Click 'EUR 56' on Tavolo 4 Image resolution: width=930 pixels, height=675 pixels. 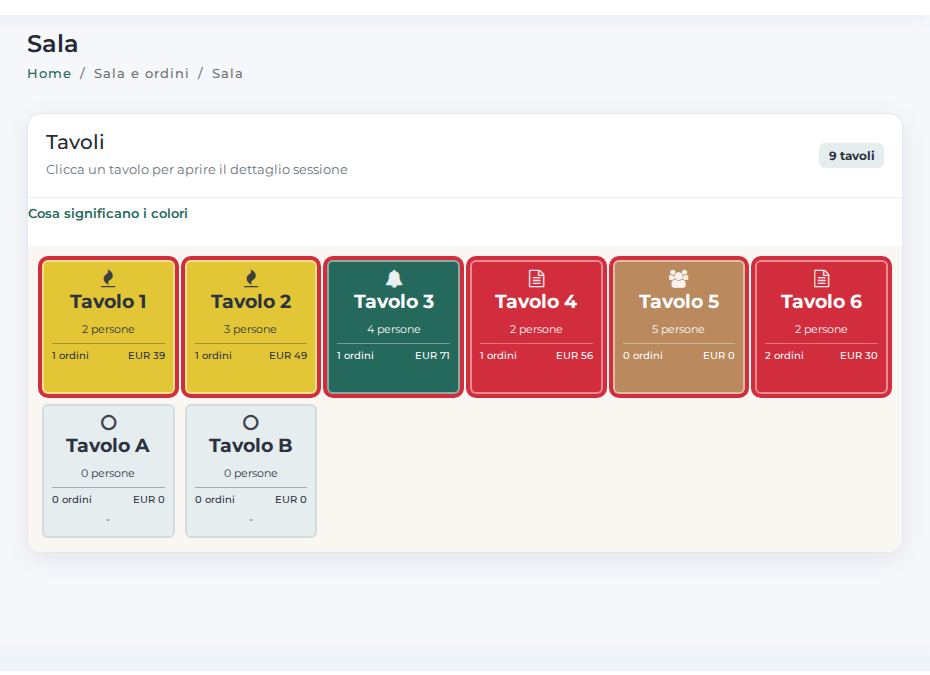[x=574, y=355]
